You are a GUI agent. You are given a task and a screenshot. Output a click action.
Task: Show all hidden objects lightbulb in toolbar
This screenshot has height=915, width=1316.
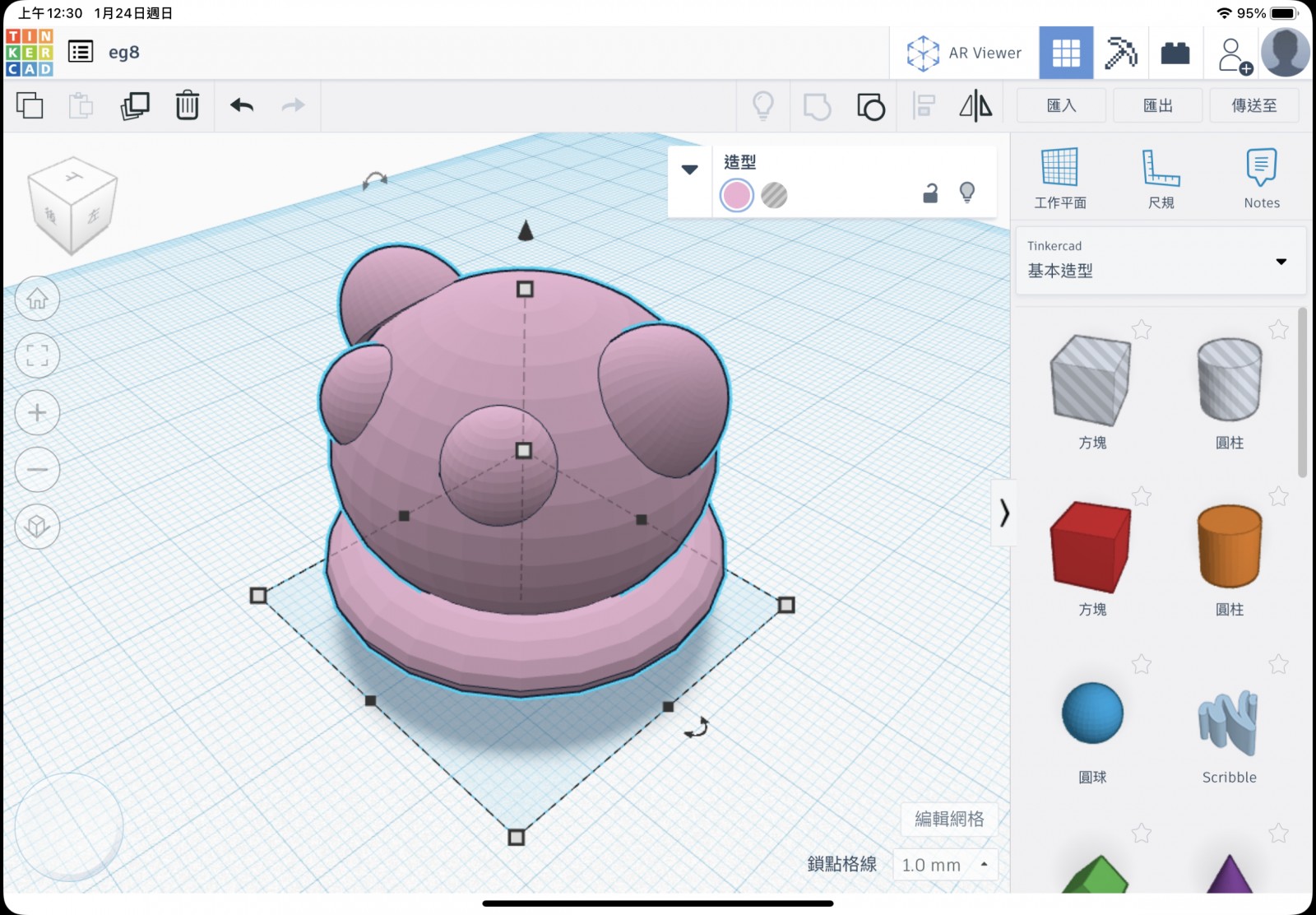point(763,105)
